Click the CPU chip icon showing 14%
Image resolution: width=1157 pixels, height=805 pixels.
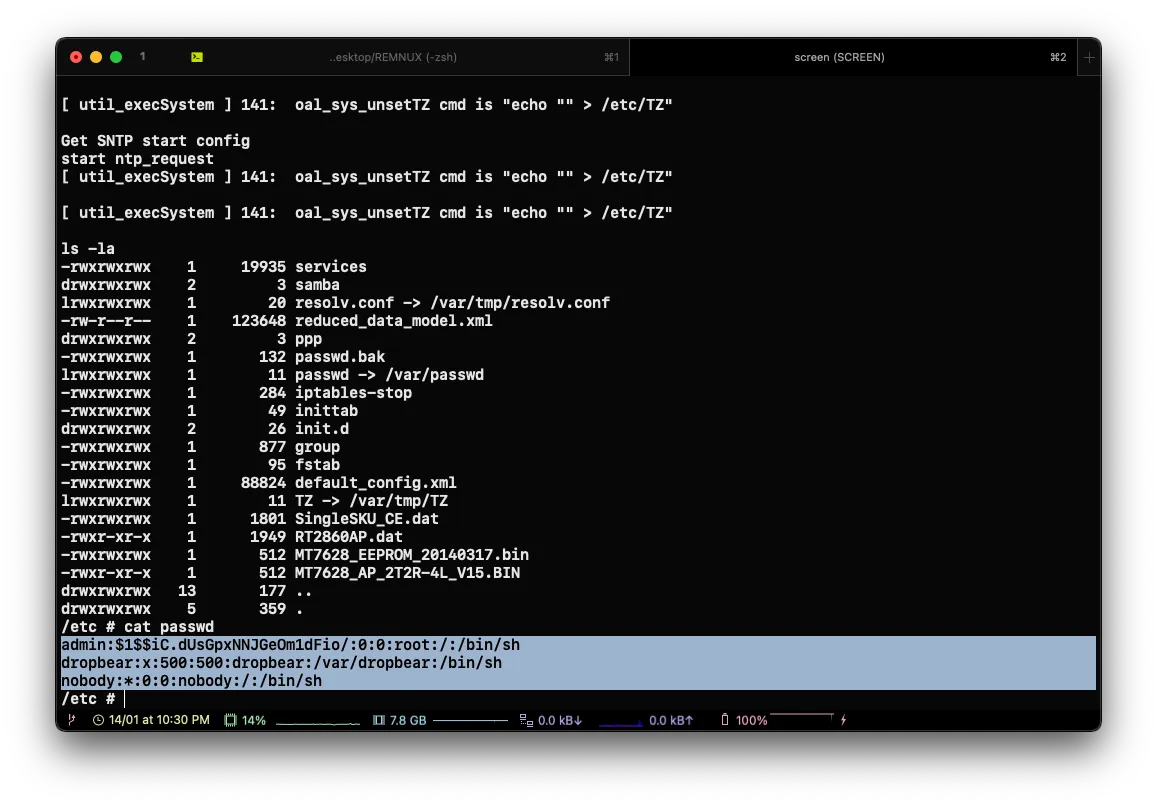pyautogui.click(x=231, y=720)
